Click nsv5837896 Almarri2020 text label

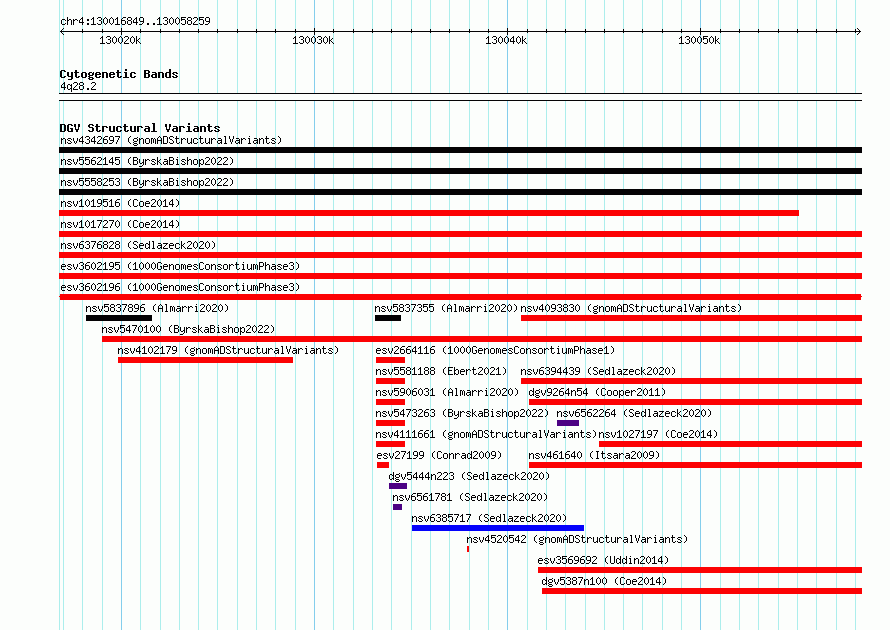pos(157,308)
